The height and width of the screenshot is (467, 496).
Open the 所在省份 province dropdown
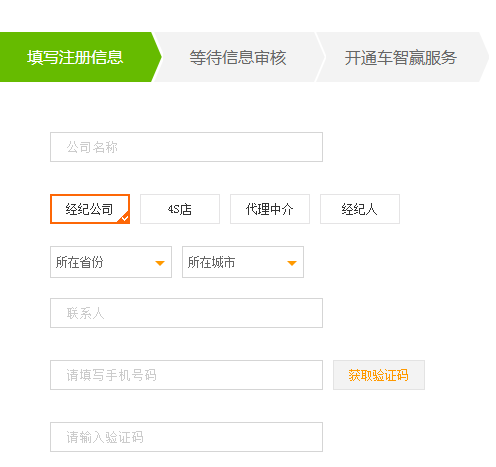(x=111, y=262)
